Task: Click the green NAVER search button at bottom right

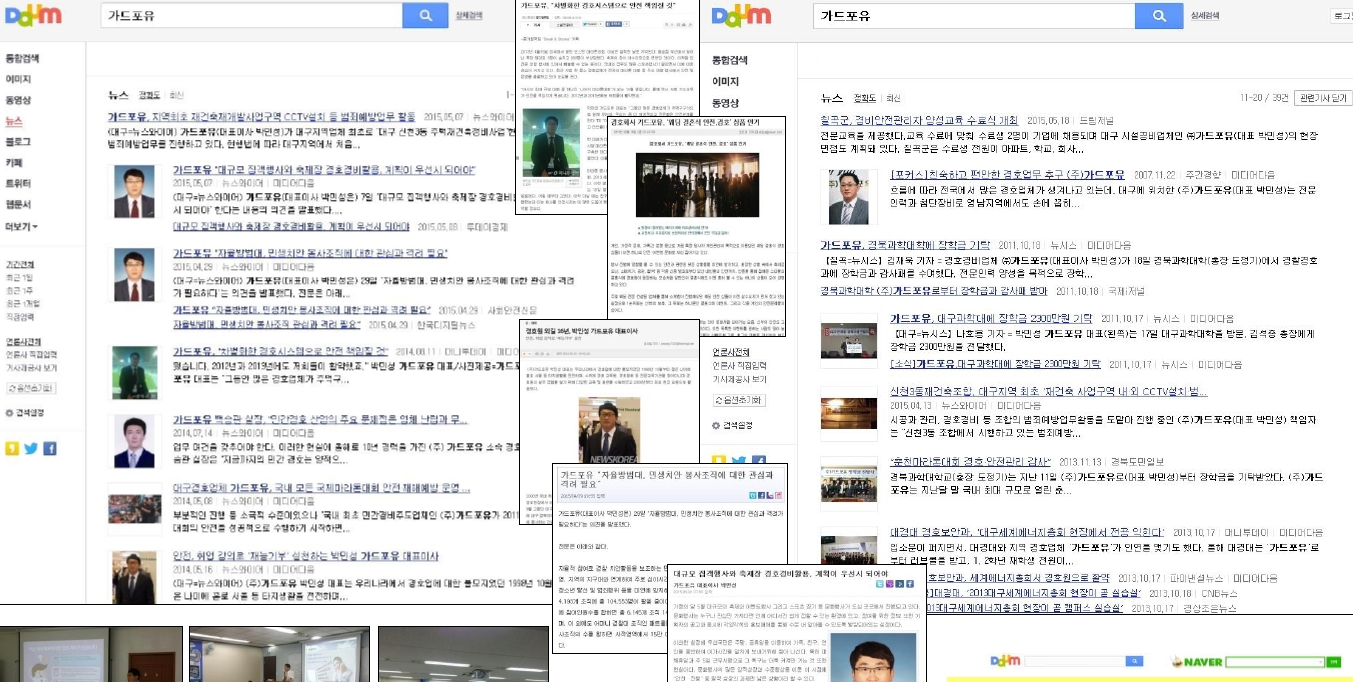Action: (x=1332, y=662)
